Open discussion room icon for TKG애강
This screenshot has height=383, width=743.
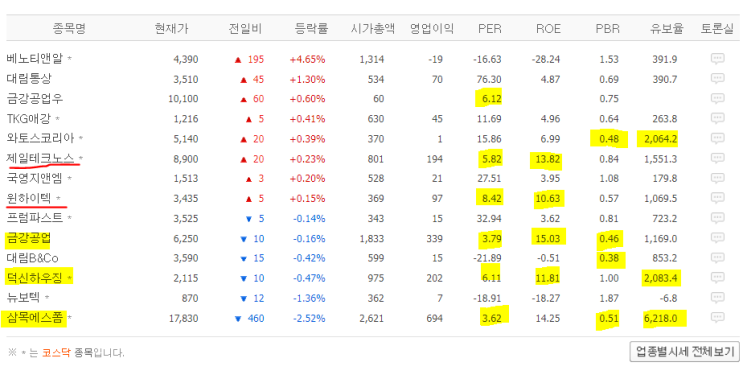[717, 119]
